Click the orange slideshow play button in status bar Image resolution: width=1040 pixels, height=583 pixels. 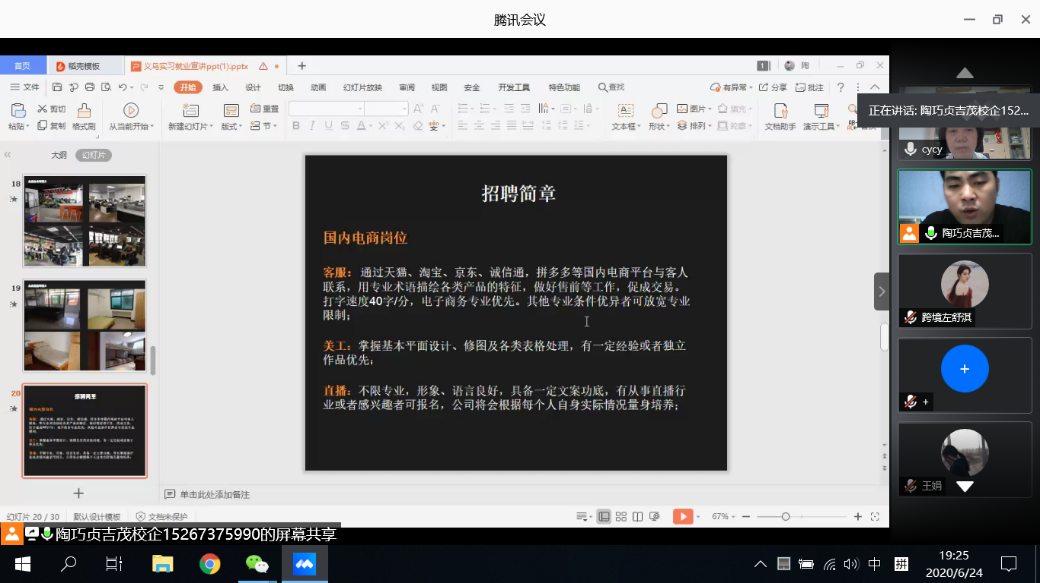[682, 516]
